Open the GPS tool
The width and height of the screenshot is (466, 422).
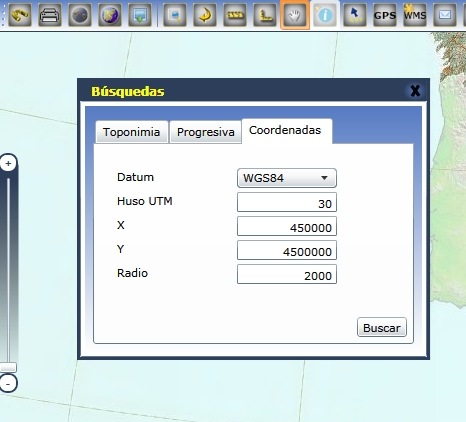pyautogui.click(x=385, y=15)
